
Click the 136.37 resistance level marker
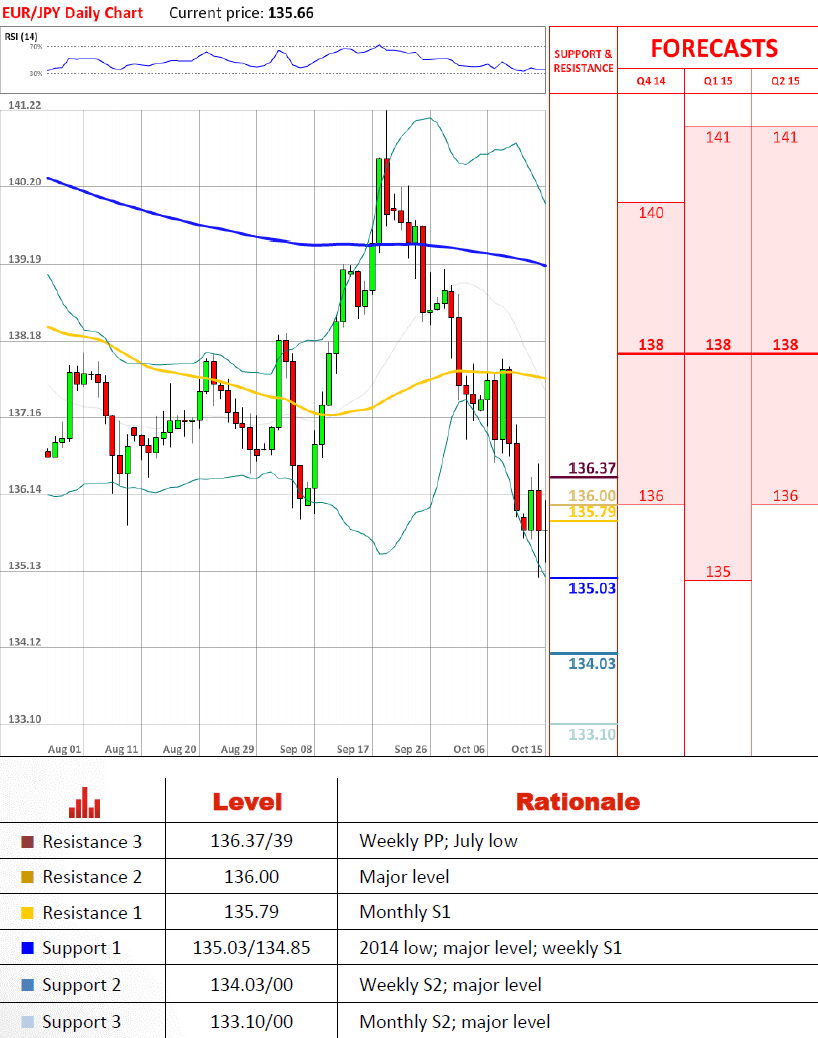tap(592, 468)
